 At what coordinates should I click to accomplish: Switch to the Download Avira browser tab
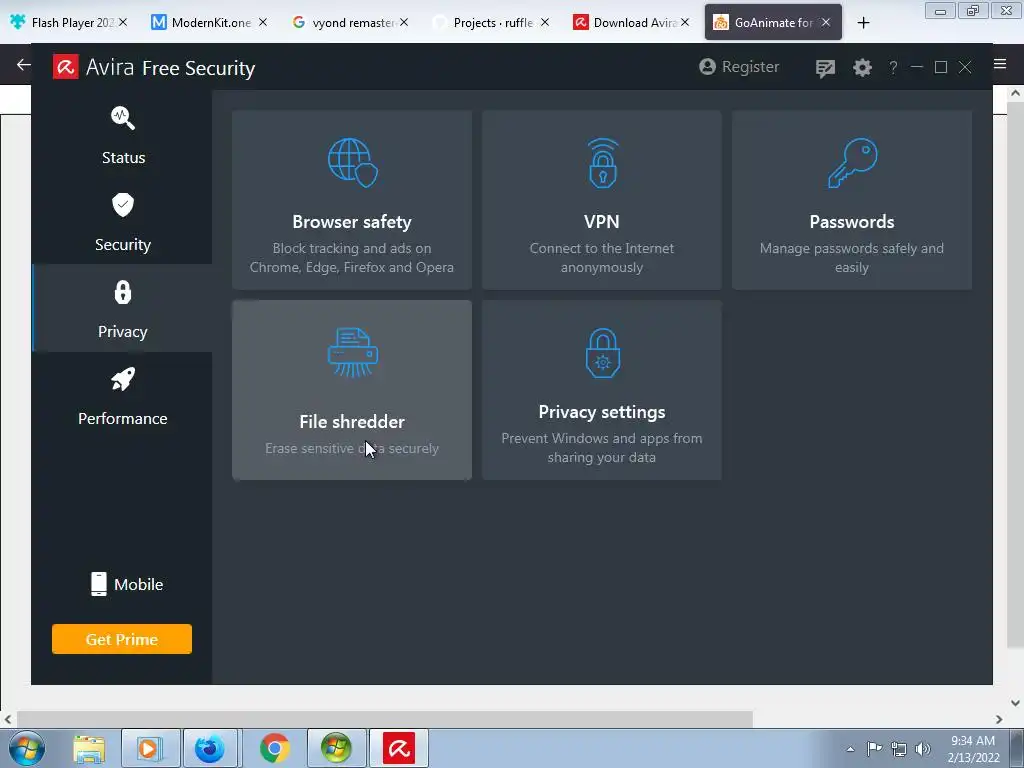[x=632, y=22]
